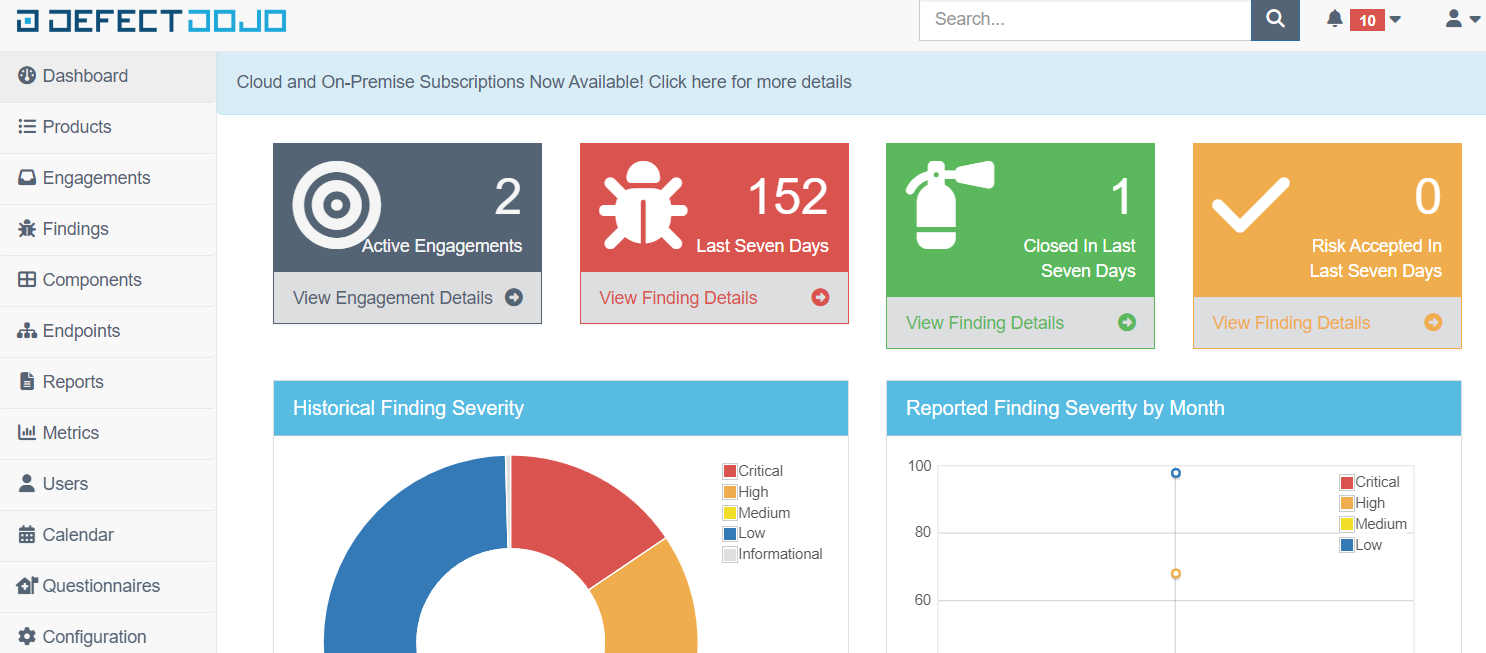The width and height of the screenshot is (1486, 653).
Task: Click the orange High slice of donut chart
Action: pos(650,600)
